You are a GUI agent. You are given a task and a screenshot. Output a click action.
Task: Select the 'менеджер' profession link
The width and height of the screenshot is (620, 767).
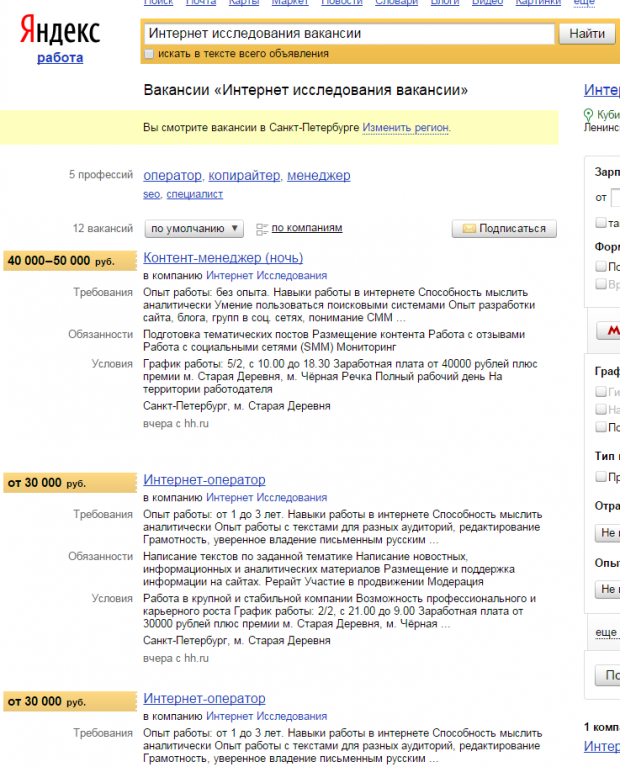318,176
